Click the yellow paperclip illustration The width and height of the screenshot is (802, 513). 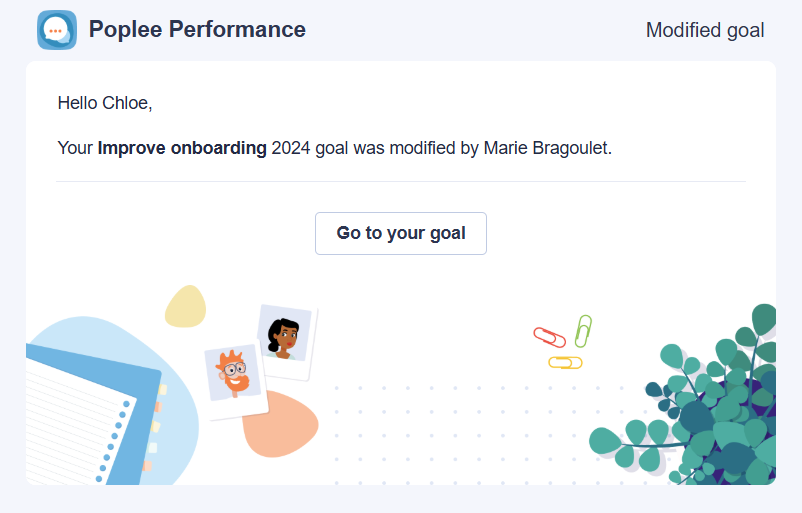pos(565,363)
